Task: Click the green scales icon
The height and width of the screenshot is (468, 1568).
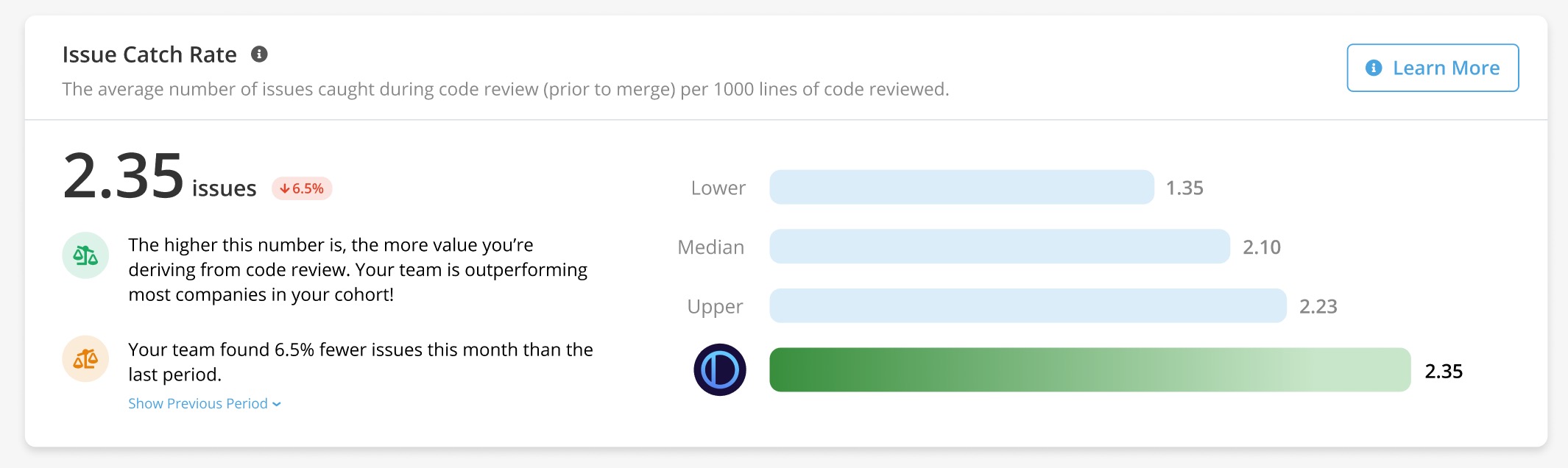Action: tap(85, 255)
